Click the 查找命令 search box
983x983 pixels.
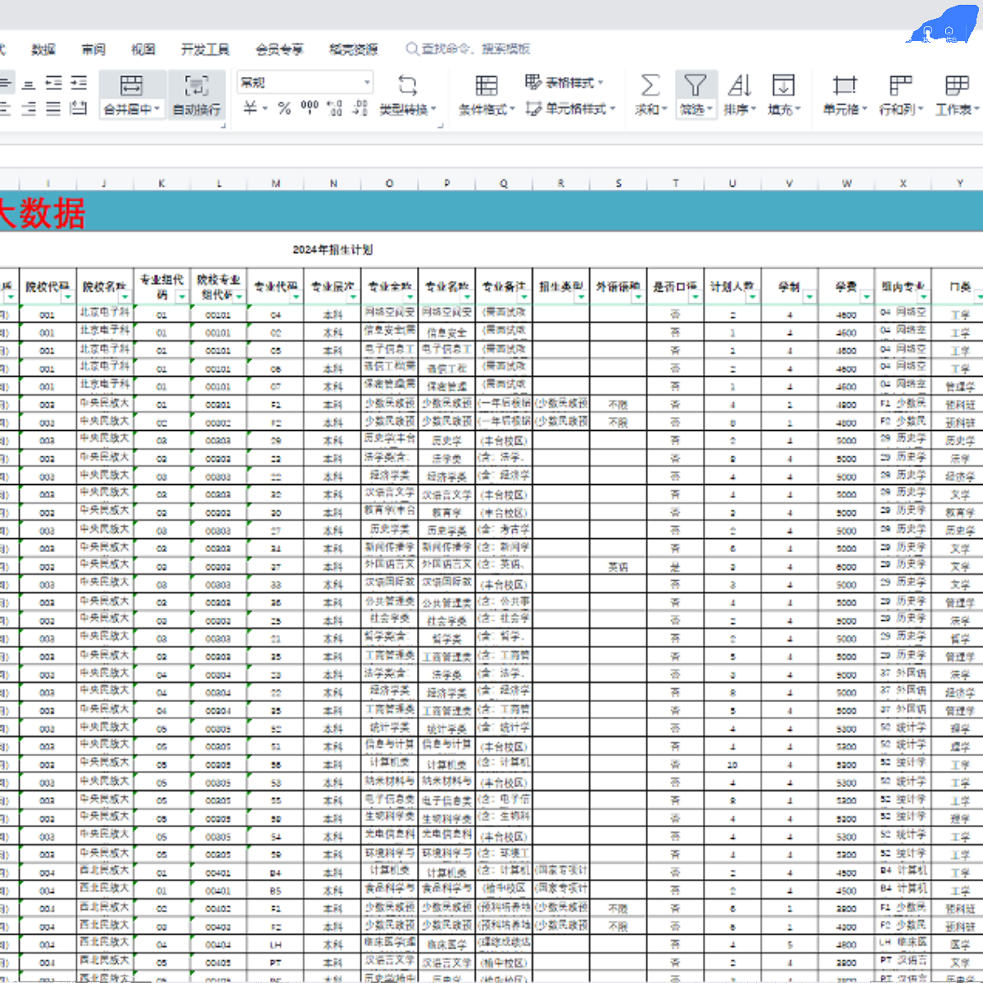coord(468,49)
